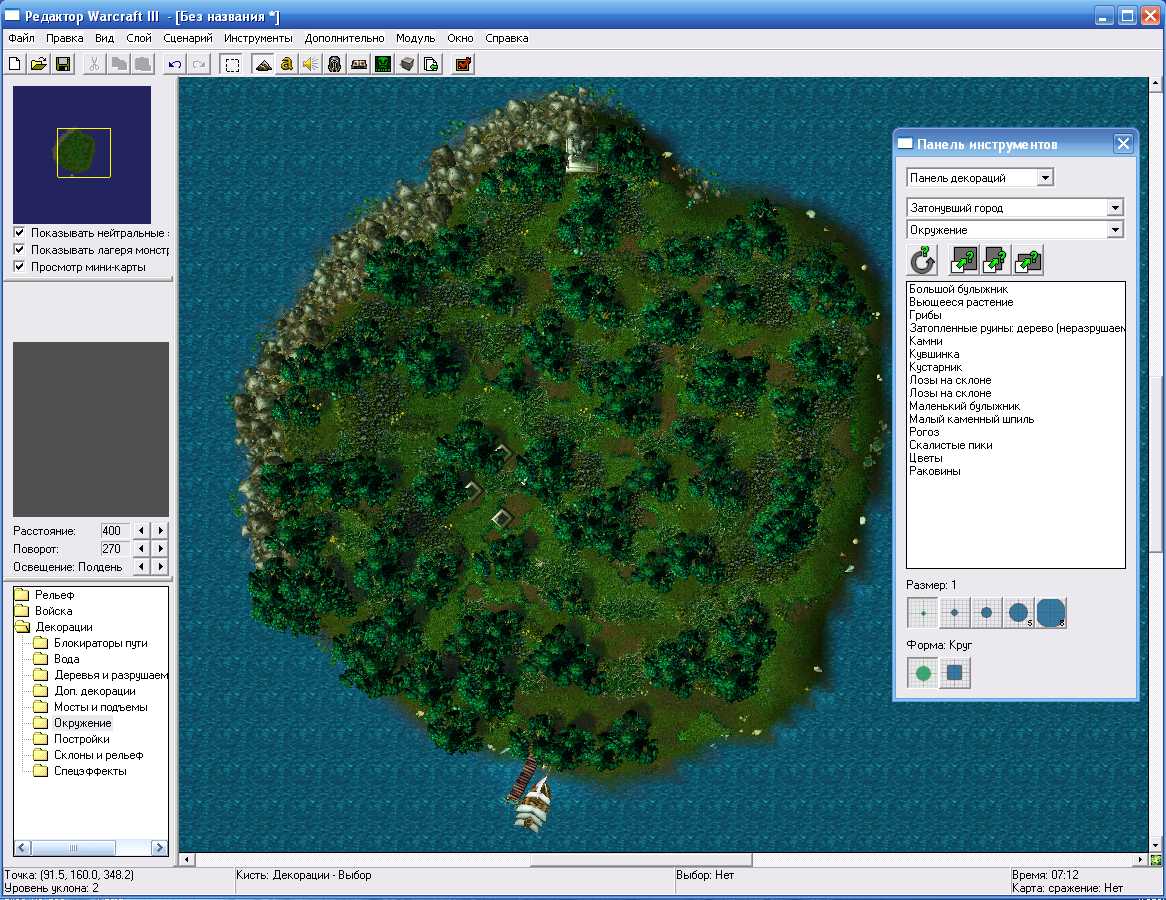This screenshot has width=1166, height=900.
Task: Choose the blue square brush shape
Action: pos(955,673)
